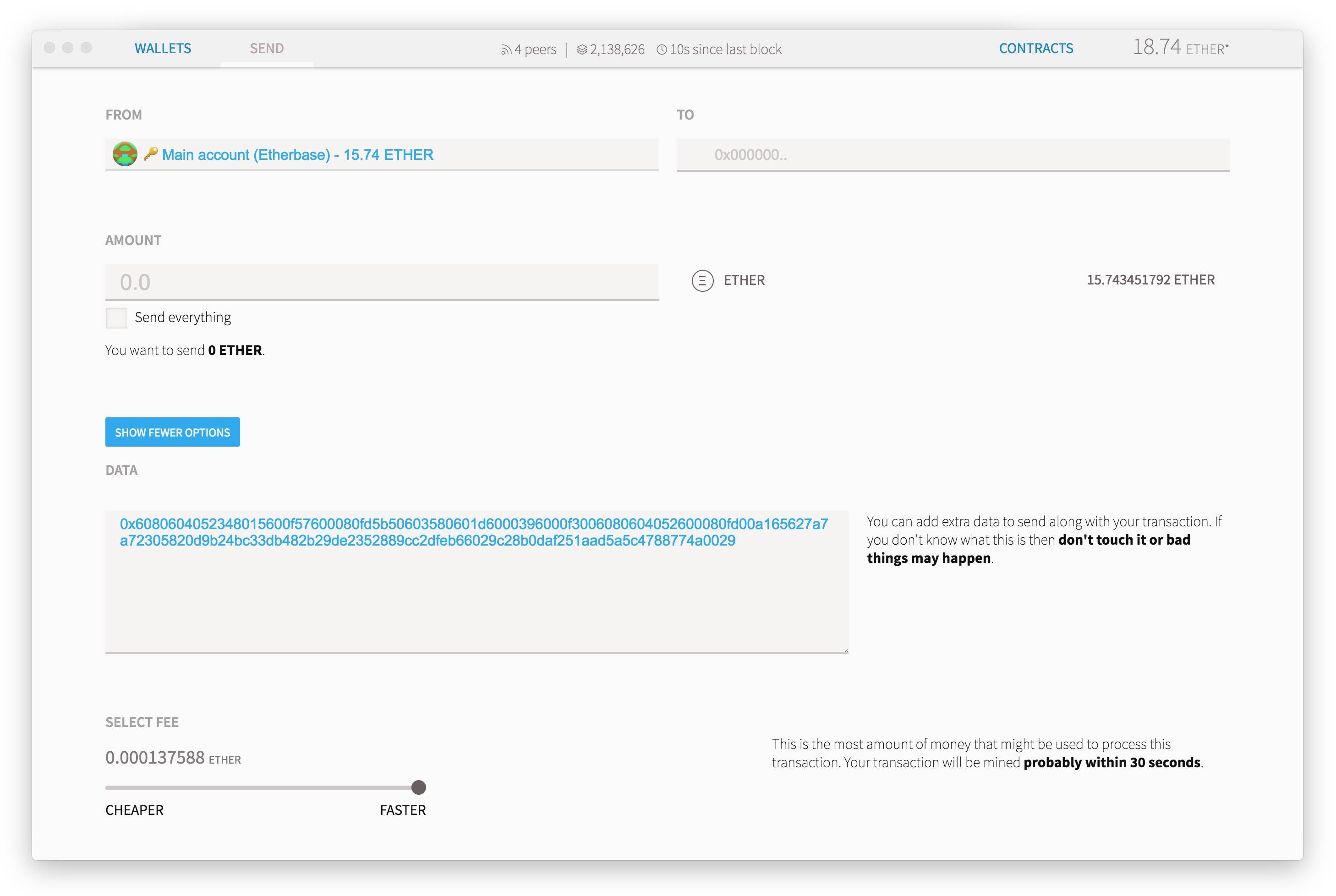Go to the Contracts page
1336x896 pixels.
1035,49
